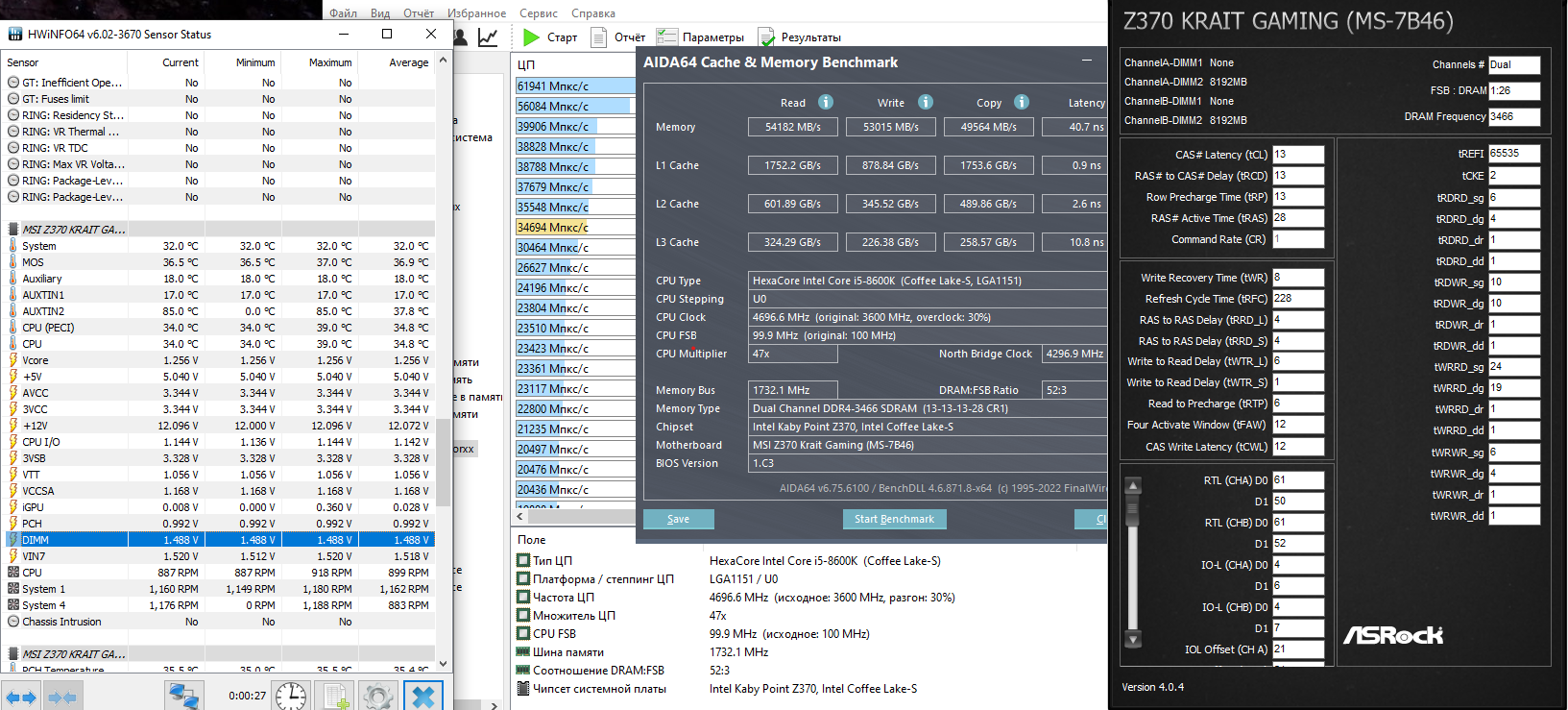Click the Current column header in HWiNFO
Image resolution: width=1568 pixels, height=710 pixels.
point(181,62)
